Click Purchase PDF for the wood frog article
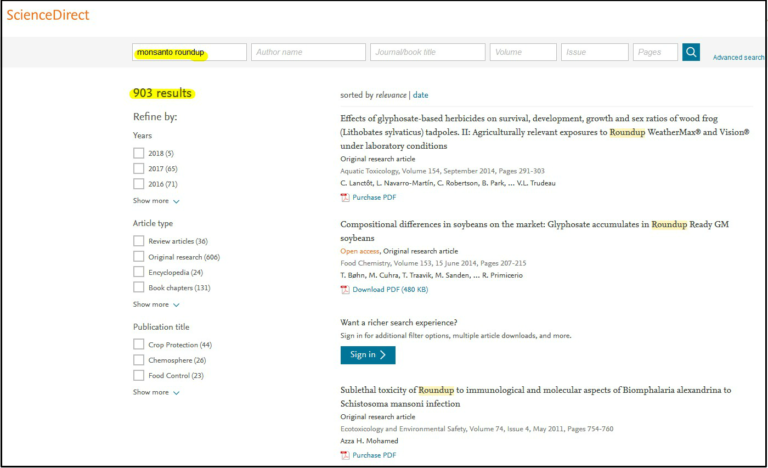768x468 pixels. point(374,197)
